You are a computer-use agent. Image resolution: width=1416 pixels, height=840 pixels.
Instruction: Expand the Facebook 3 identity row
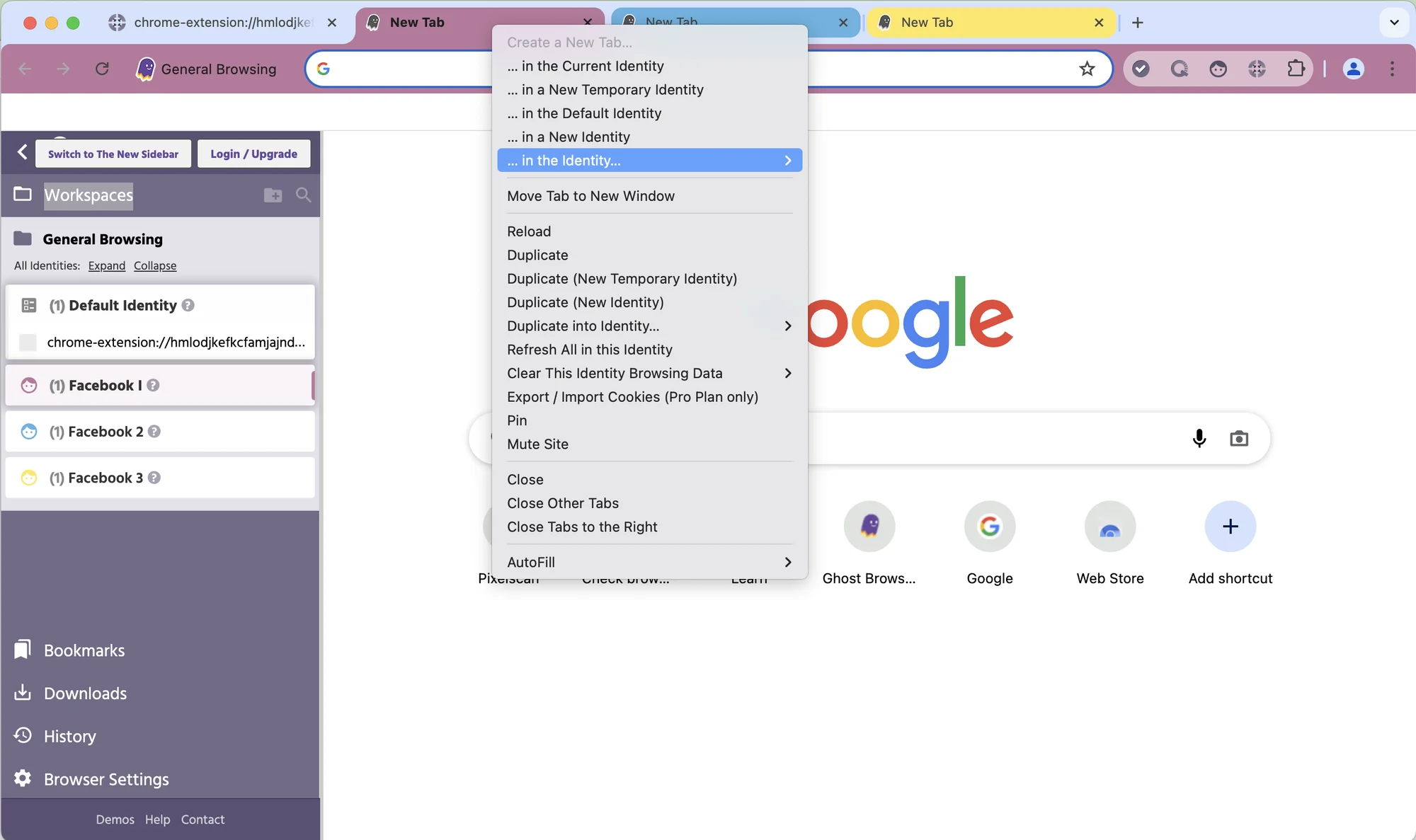(x=159, y=478)
